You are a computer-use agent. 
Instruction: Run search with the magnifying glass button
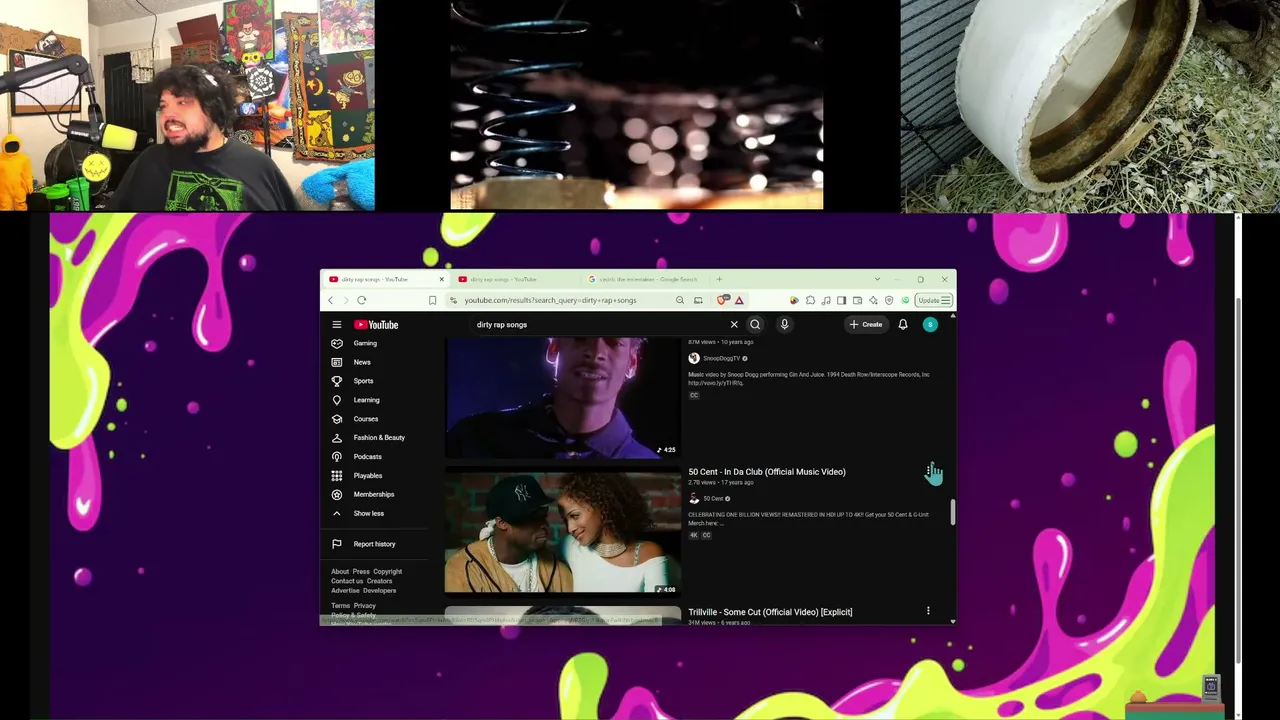pos(755,325)
